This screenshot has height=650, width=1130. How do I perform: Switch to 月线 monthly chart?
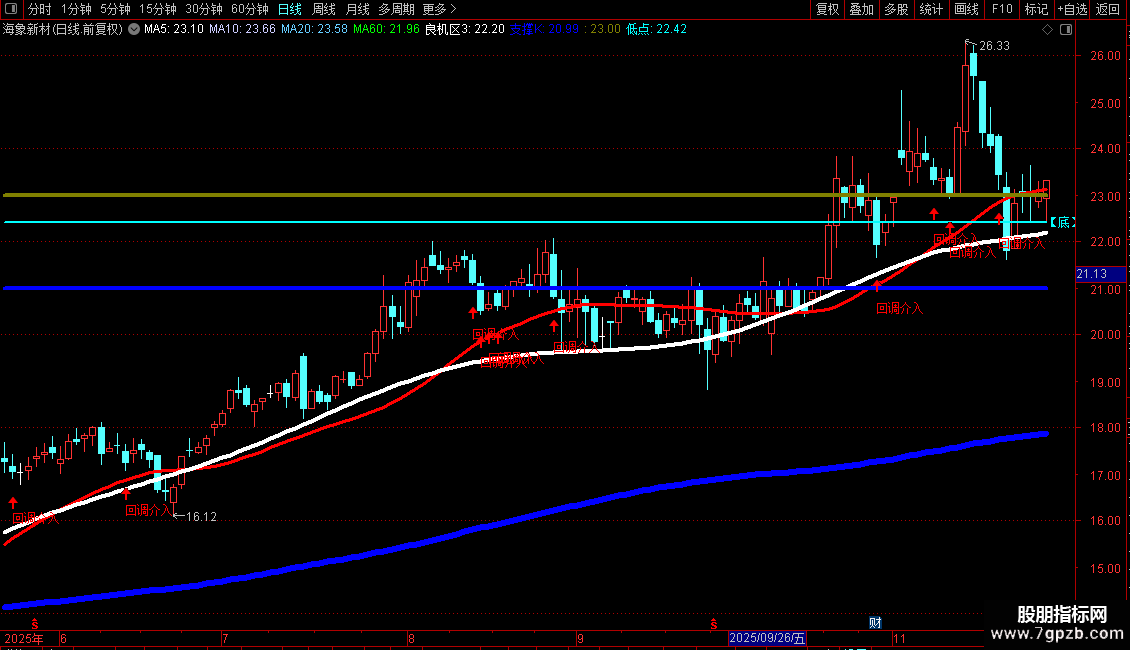coord(357,9)
